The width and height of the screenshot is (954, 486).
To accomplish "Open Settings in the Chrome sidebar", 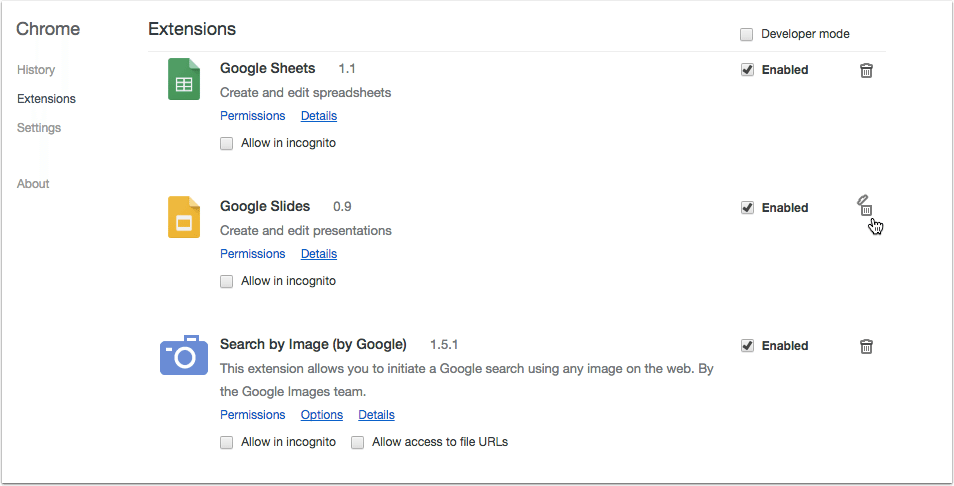I will 39,128.
